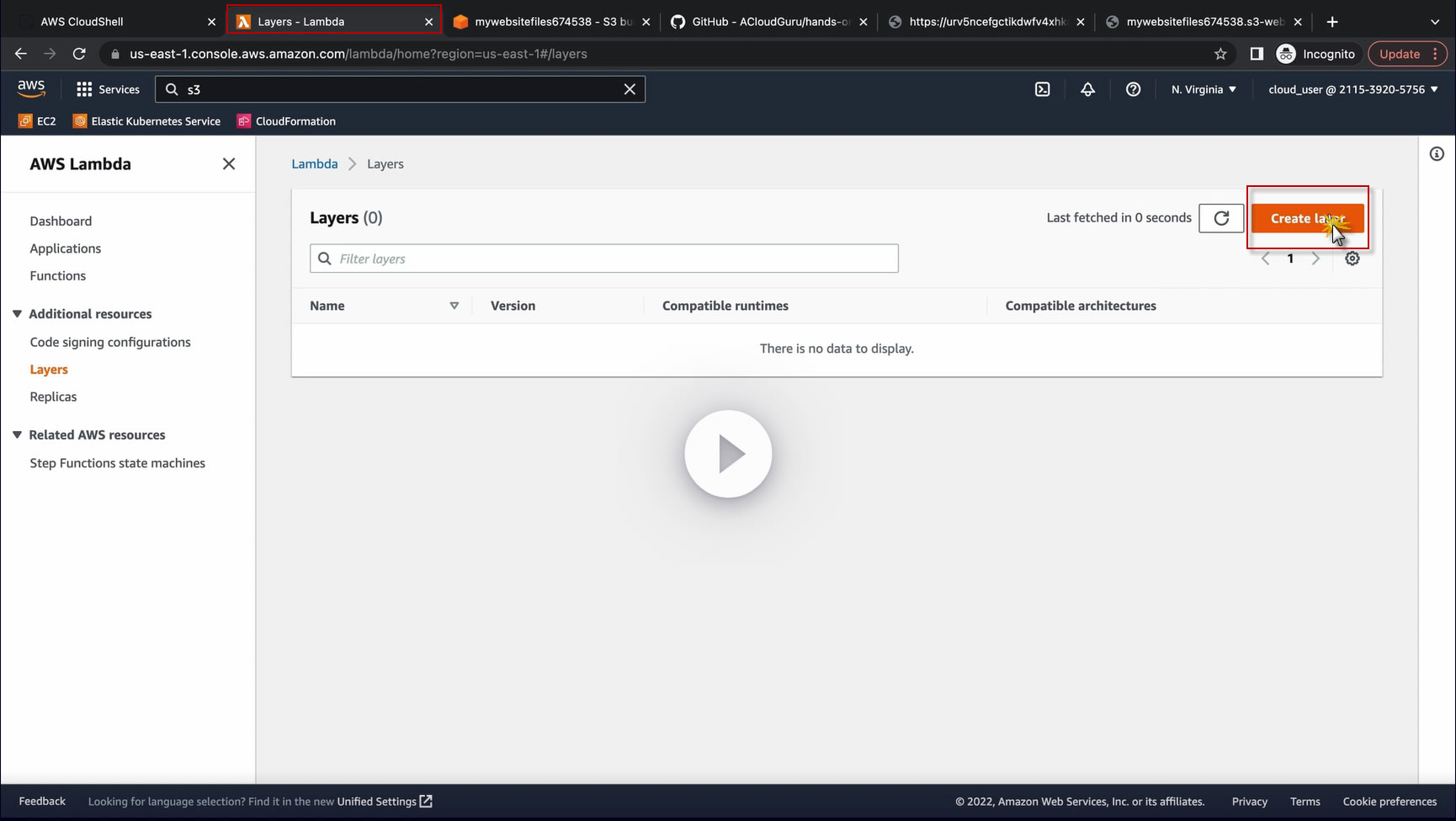Close the AWS CloudShell tab

[x=211, y=22]
